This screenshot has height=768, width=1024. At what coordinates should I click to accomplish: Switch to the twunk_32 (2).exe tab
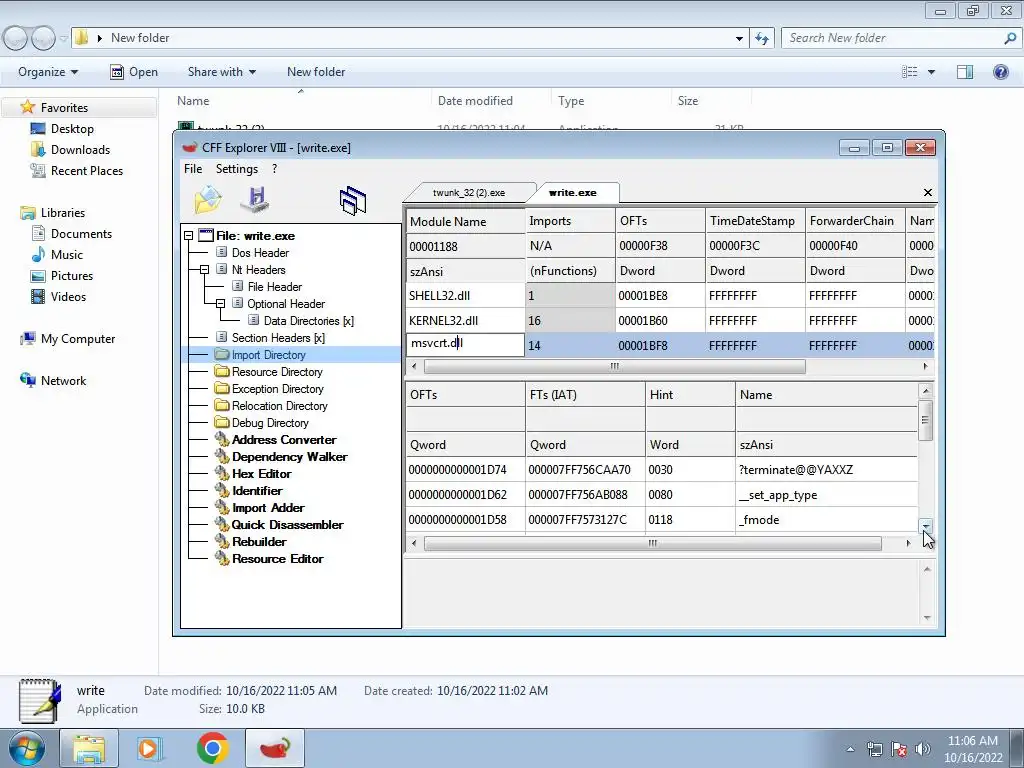point(469,193)
